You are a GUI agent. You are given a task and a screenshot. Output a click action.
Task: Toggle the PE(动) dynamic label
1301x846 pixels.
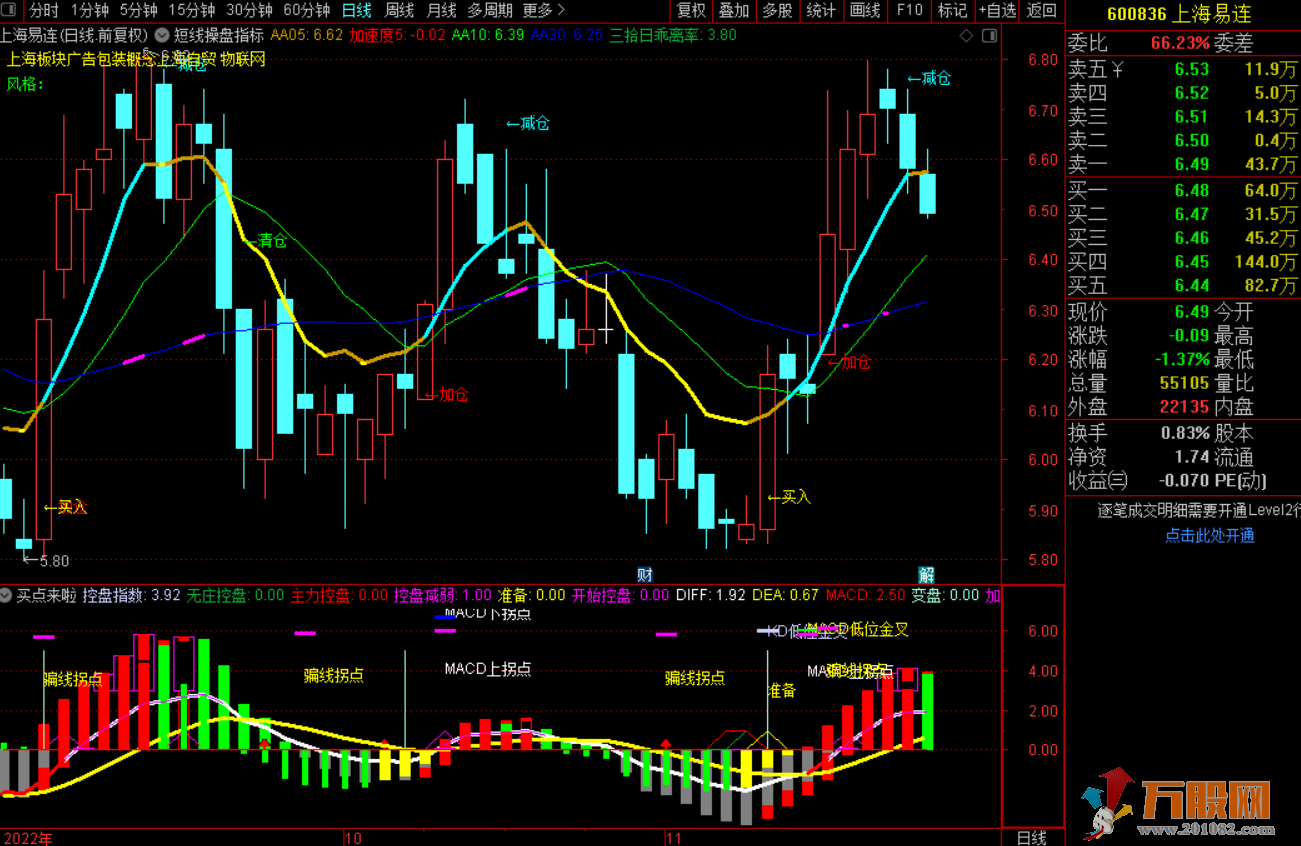pyautogui.click(x=1240, y=481)
